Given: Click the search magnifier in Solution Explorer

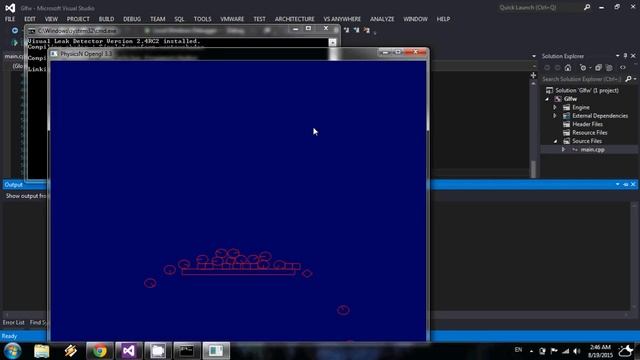Looking at the screenshot, I should coord(628,79).
